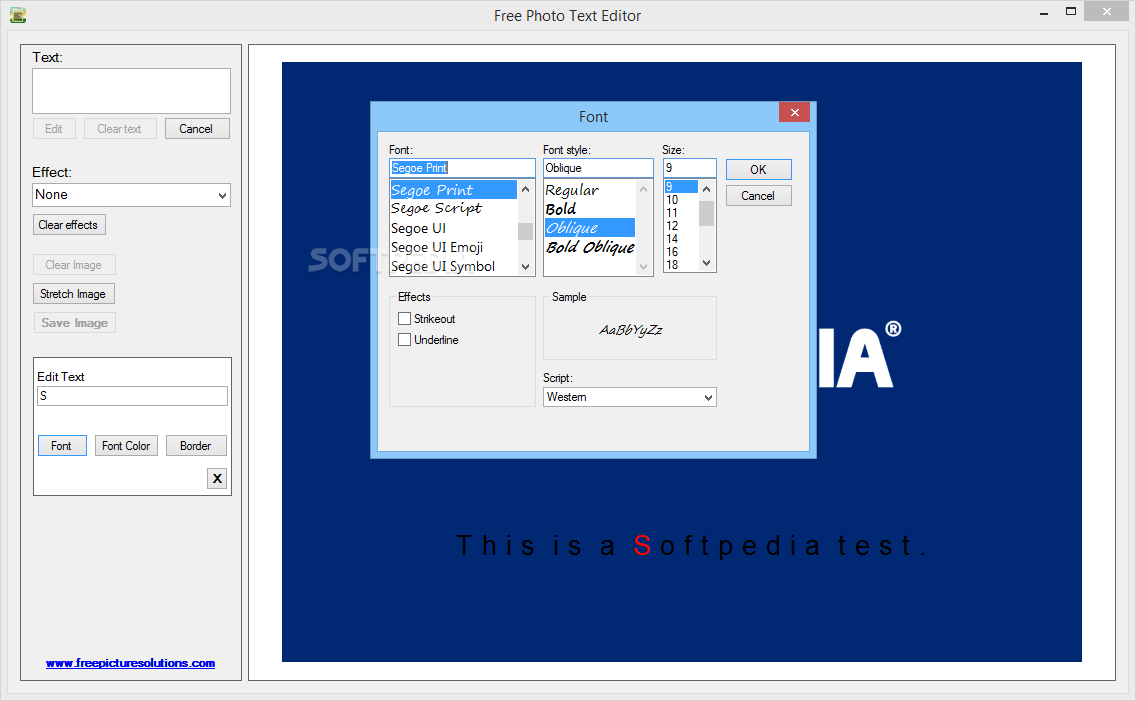The height and width of the screenshot is (701, 1136).
Task: Select Segoe UI in font list
Action: [454, 228]
